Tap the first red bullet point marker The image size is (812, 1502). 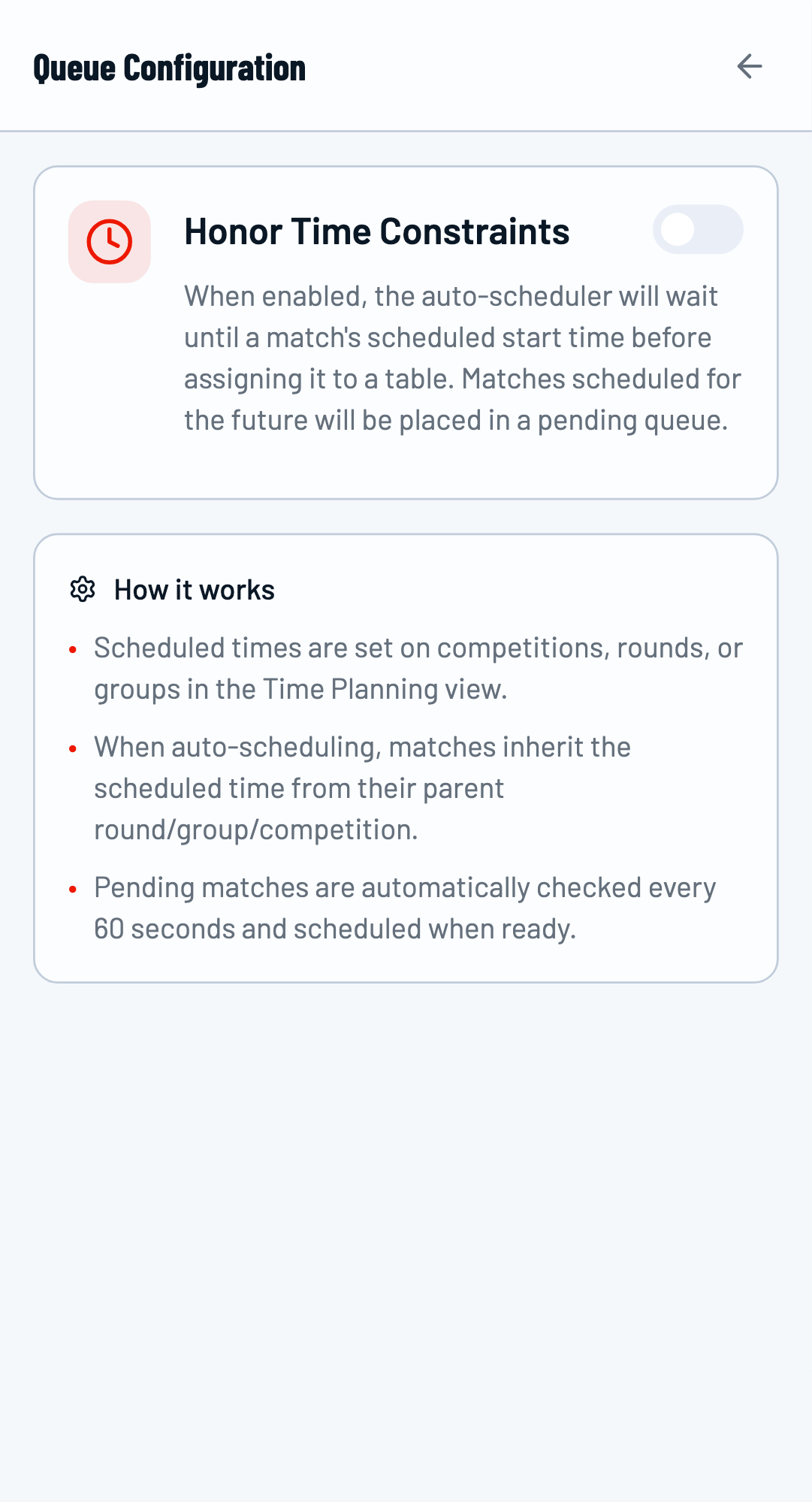[x=73, y=648]
